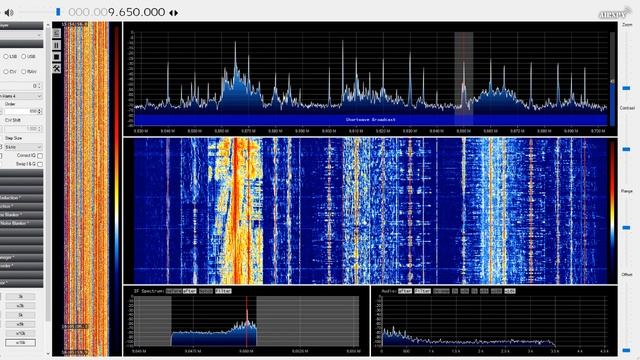Toggle IF Spectrum 'Filter' option

point(223,291)
